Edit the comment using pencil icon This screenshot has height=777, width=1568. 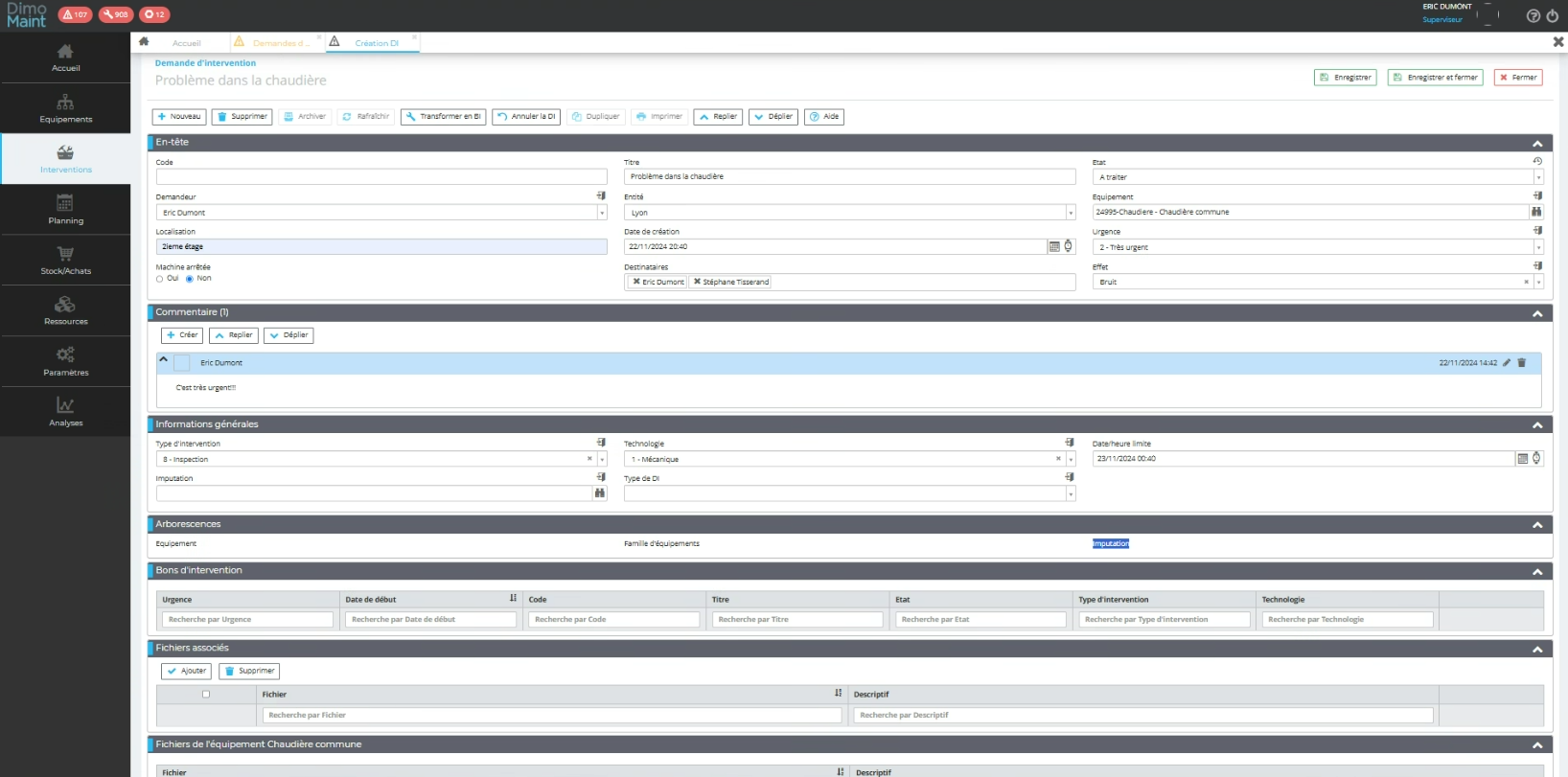(x=1507, y=363)
